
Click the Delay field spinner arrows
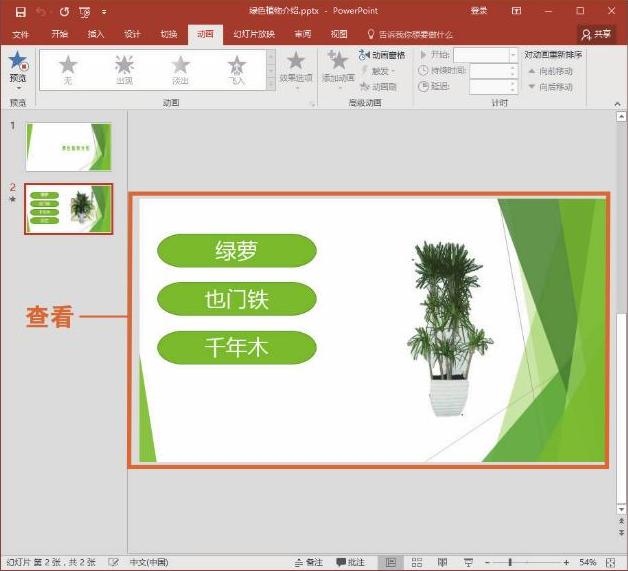(x=513, y=86)
